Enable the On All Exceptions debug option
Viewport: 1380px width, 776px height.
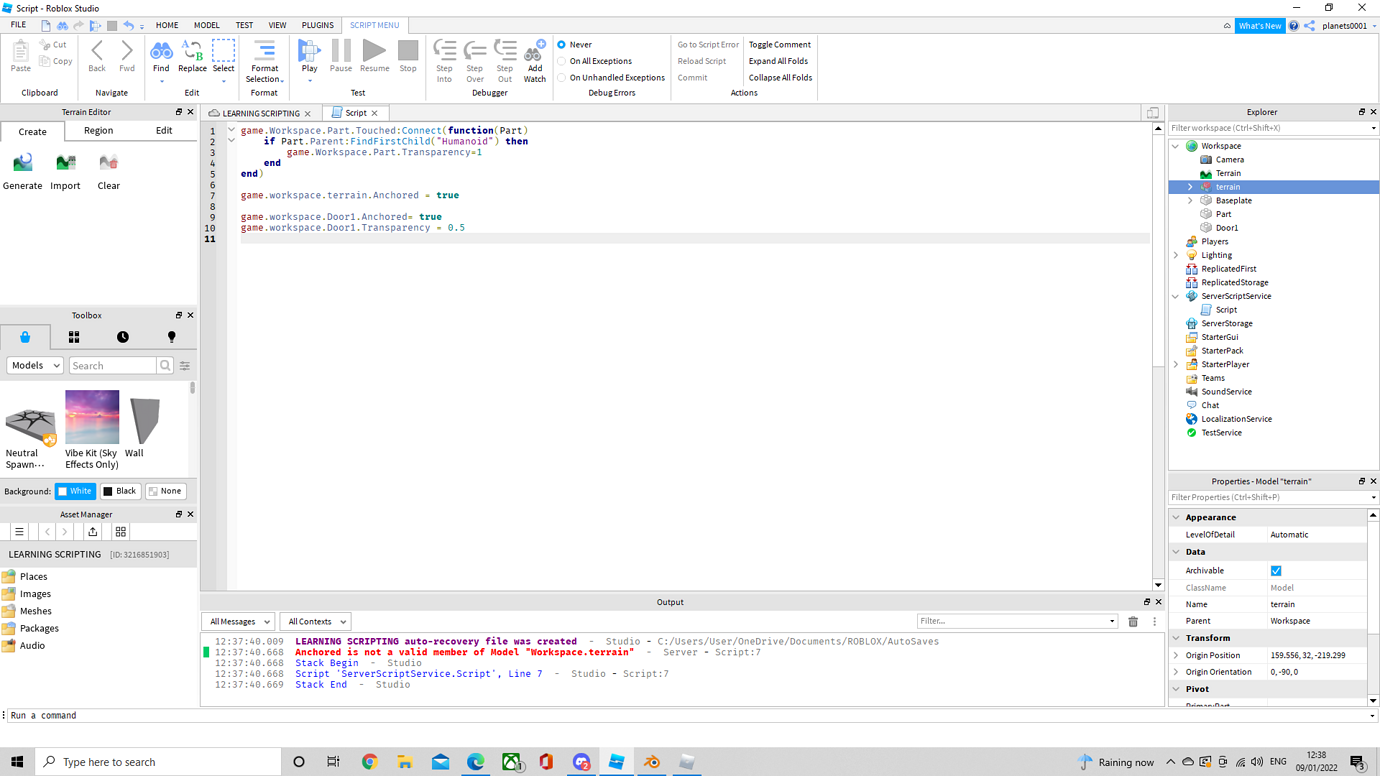(x=561, y=61)
